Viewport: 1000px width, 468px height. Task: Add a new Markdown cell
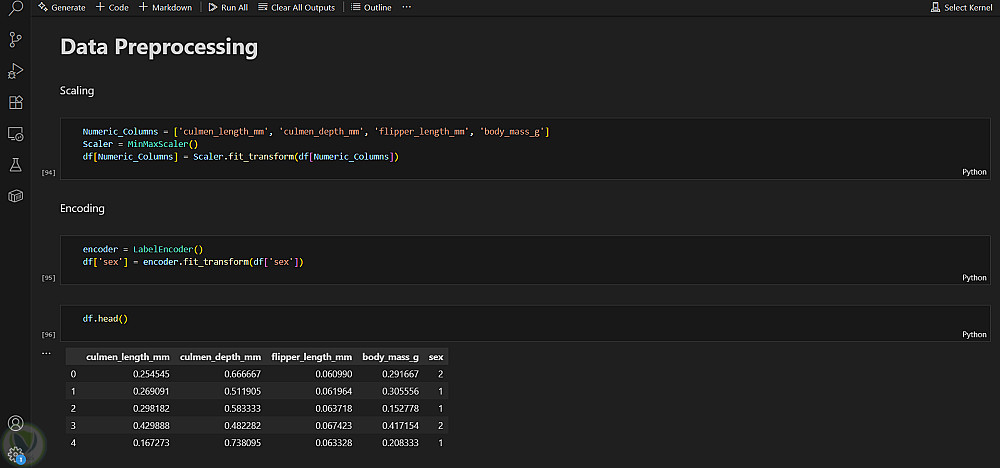coord(165,7)
